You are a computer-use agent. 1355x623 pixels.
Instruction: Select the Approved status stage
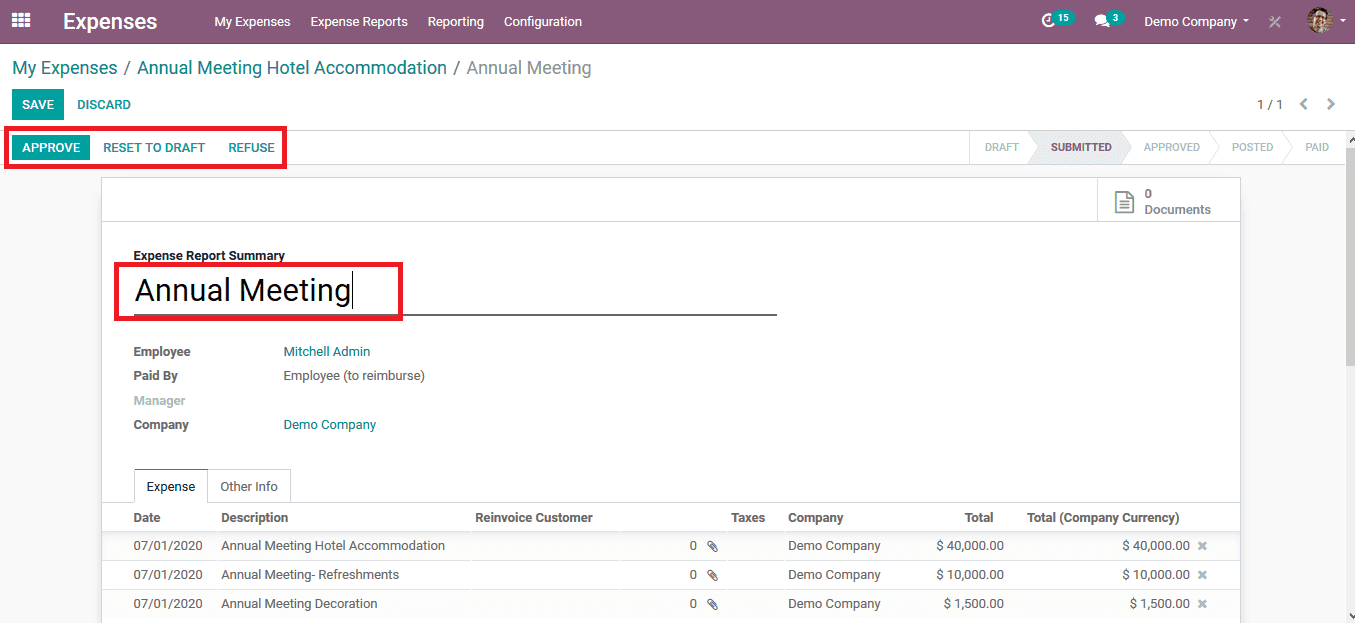pyautogui.click(x=1171, y=147)
